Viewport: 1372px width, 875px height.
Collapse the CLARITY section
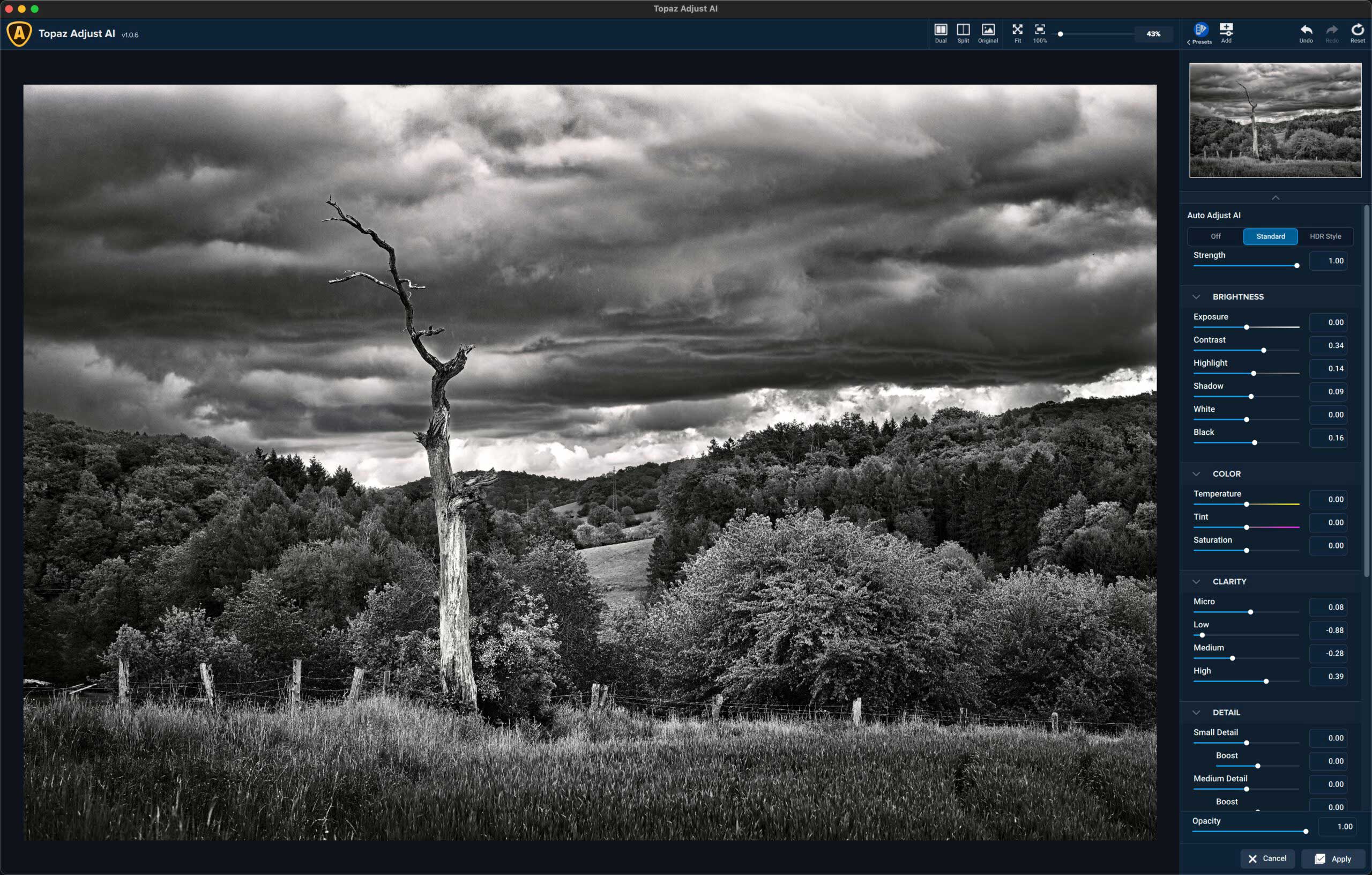[x=1196, y=581]
